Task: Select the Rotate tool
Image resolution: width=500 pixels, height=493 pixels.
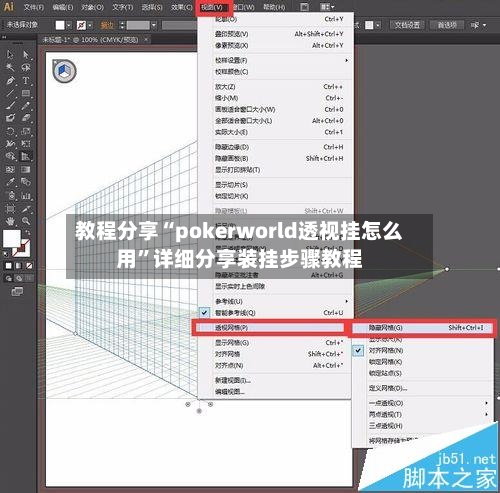Action: click(x=10, y=131)
